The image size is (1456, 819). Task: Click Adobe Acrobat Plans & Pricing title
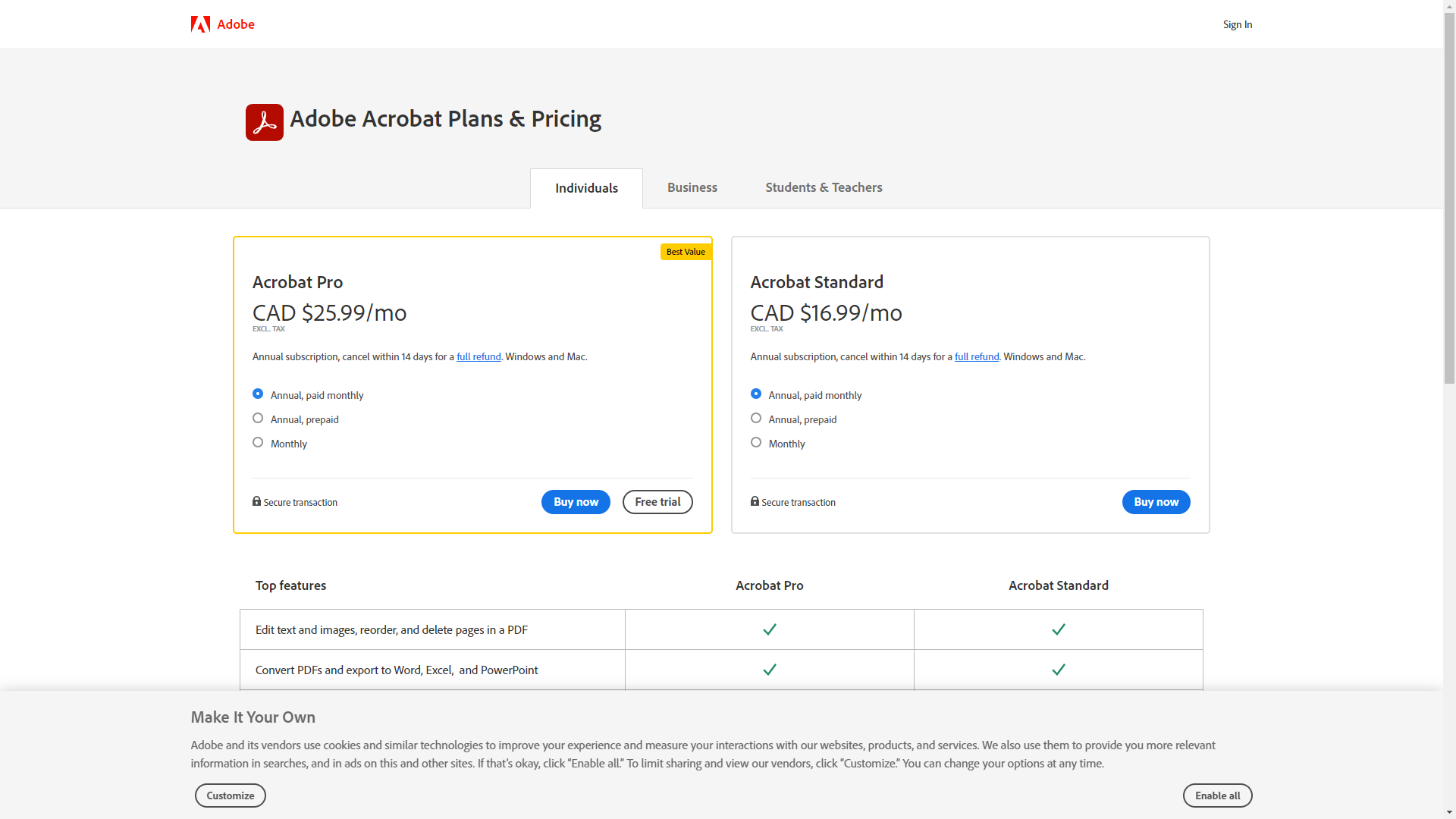pyautogui.click(x=446, y=119)
